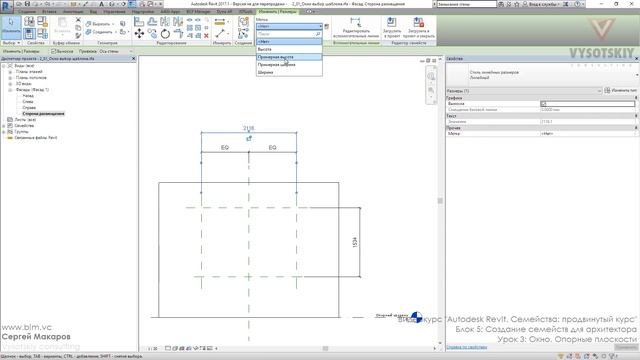The height and width of the screenshot is (360, 640).
Task: Click the Copy tool icon beside Move
Action: click(152, 33)
